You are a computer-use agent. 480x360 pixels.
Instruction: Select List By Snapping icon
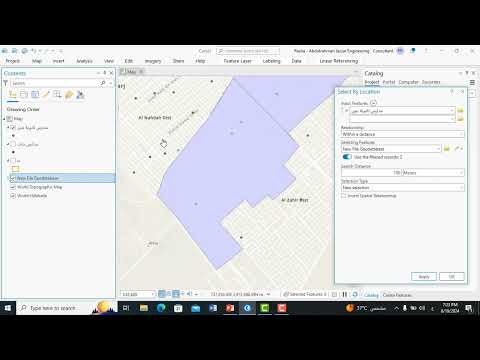pyautogui.click(x=57, y=95)
